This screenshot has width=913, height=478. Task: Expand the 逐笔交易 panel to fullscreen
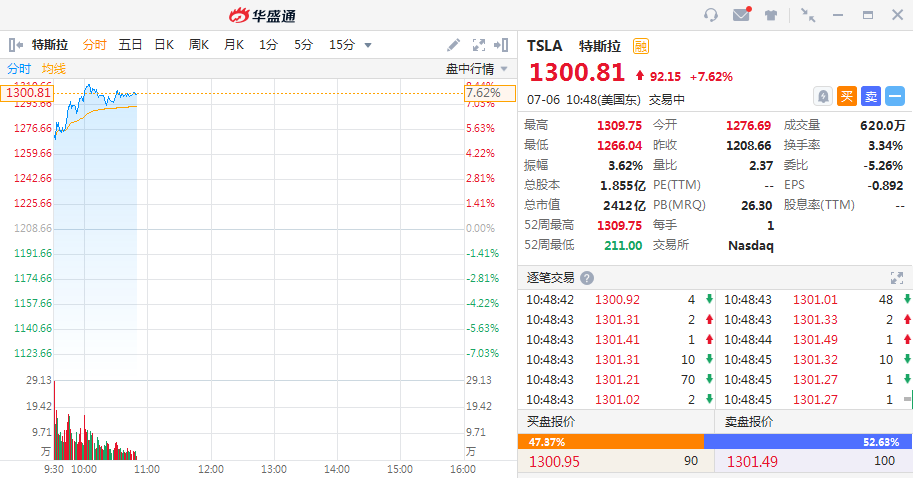[897, 278]
